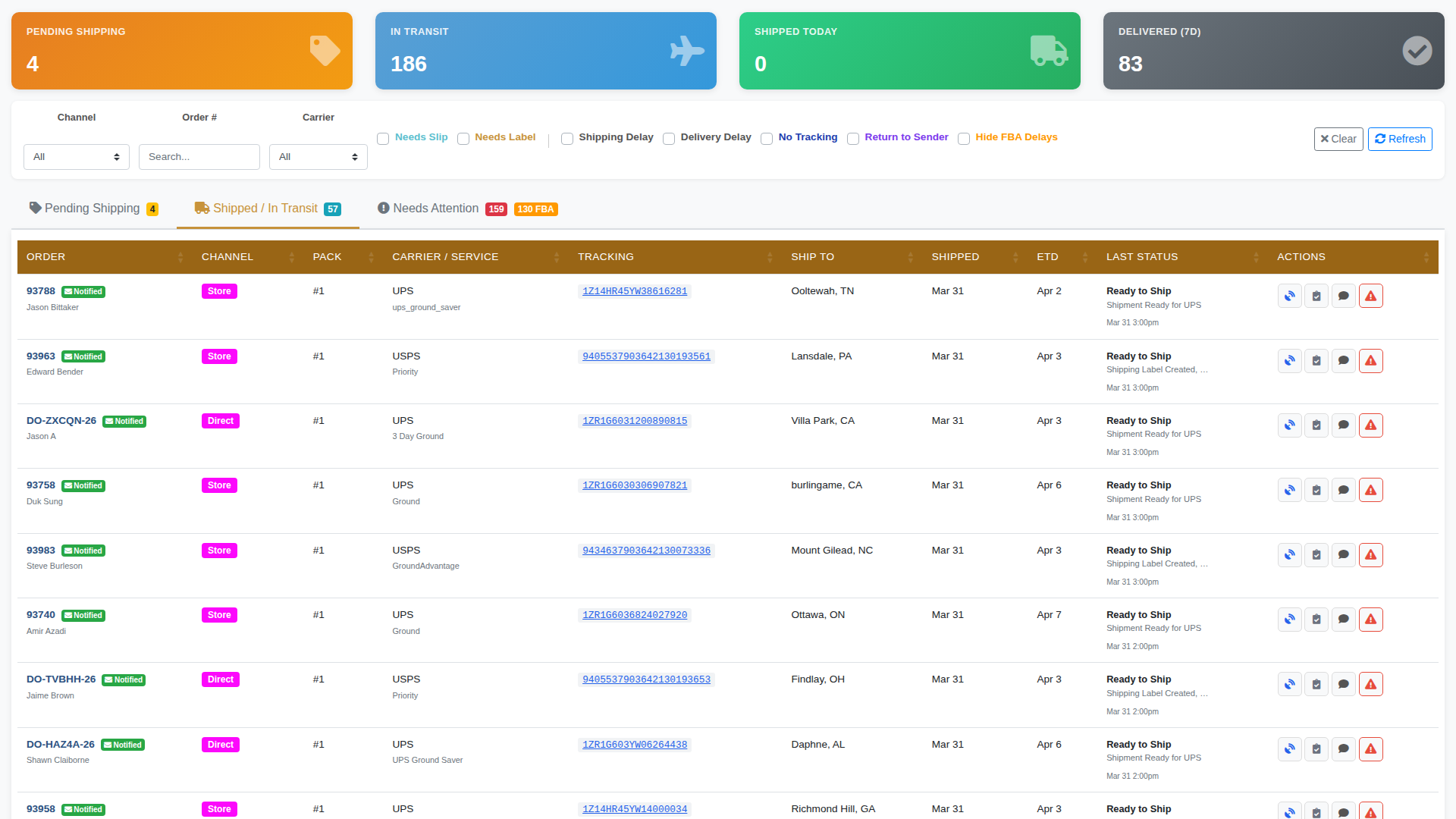The image size is (1456, 819).
Task: Click the tracking satellite icon for order 93788
Action: tap(1289, 295)
